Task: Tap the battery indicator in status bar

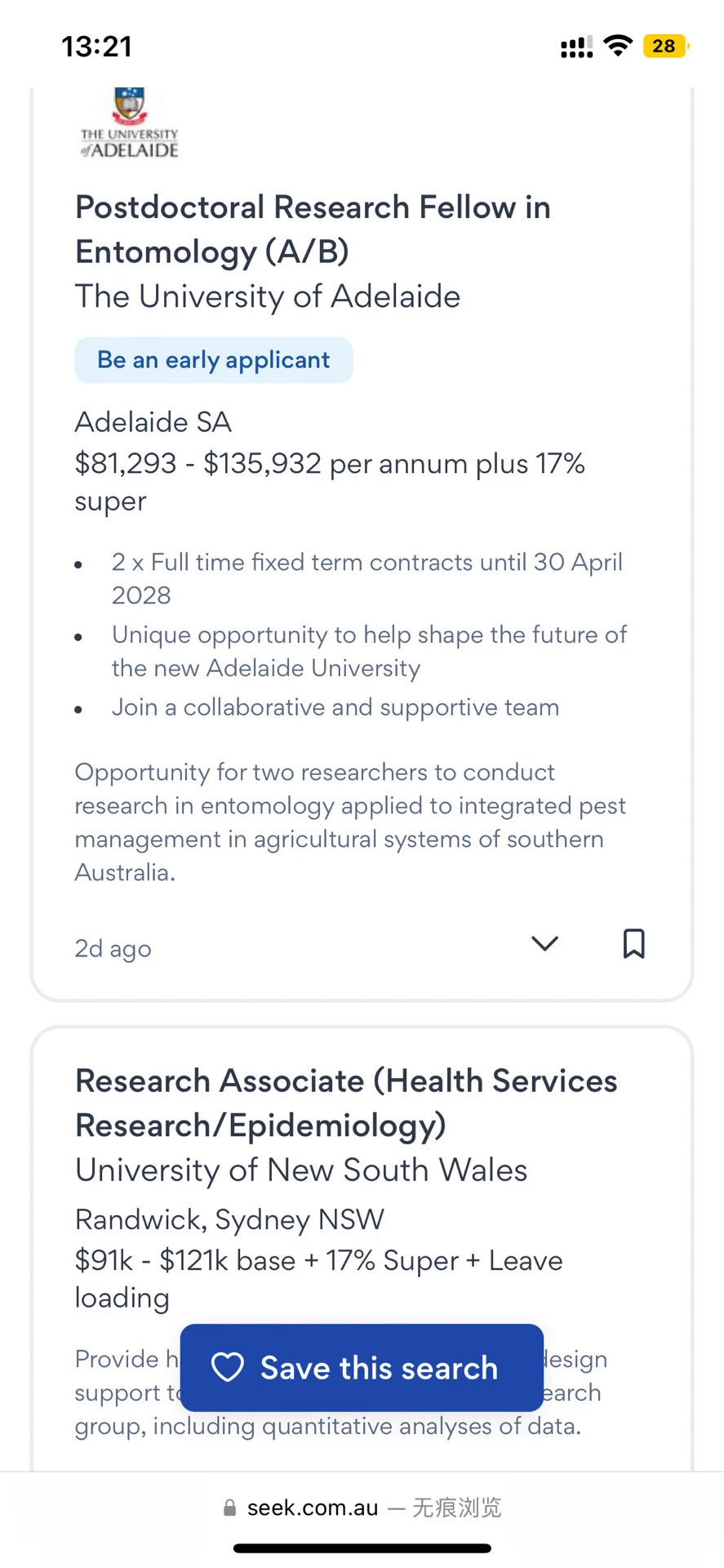Action: tap(666, 46)
